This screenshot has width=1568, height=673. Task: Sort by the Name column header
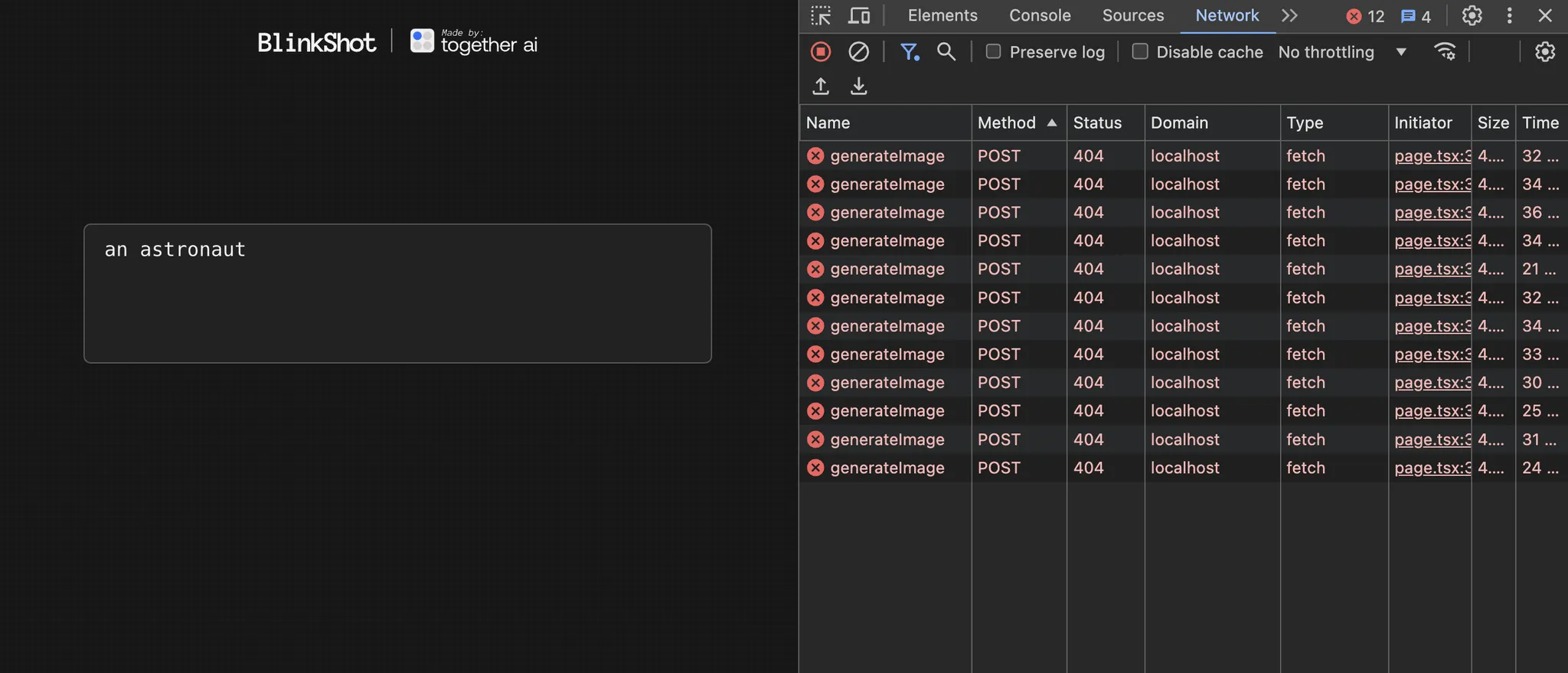point(886,123)
